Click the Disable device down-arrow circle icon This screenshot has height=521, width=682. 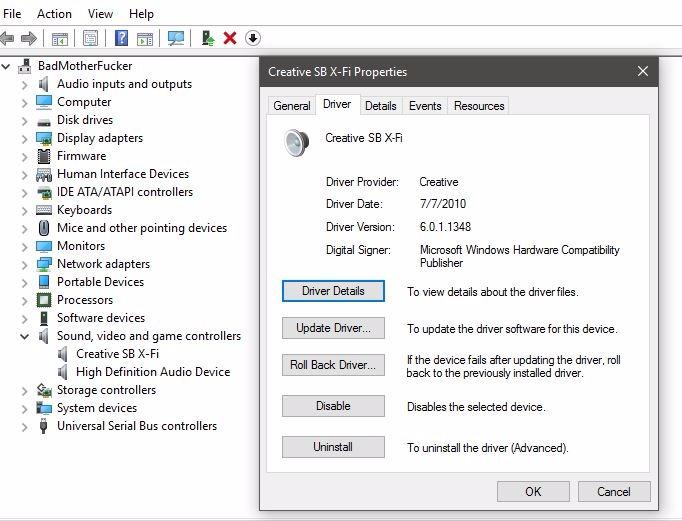click(253, 38)
